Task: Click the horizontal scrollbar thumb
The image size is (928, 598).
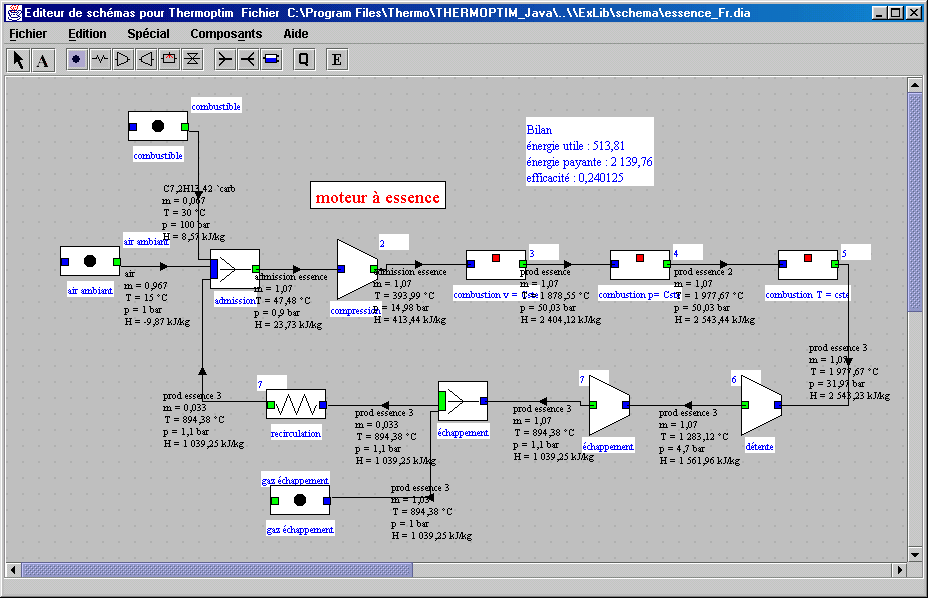Action: click(217, 570)
